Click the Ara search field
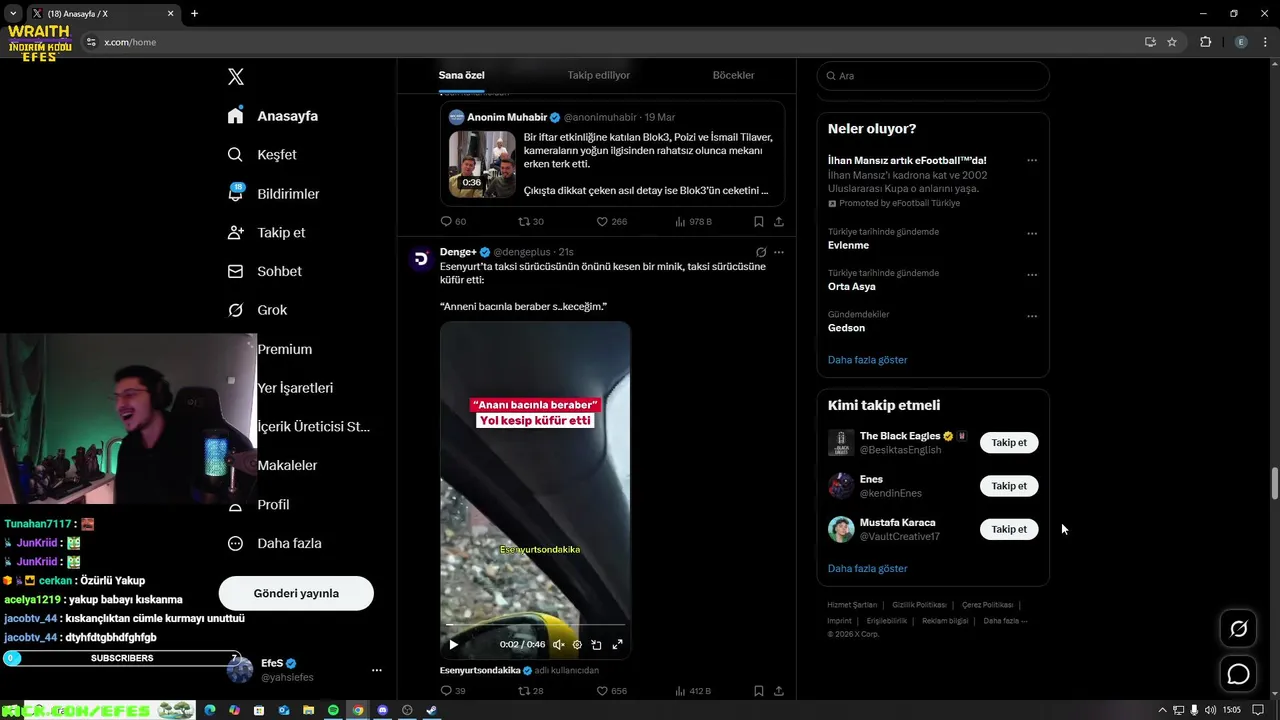 coord(933,76)
